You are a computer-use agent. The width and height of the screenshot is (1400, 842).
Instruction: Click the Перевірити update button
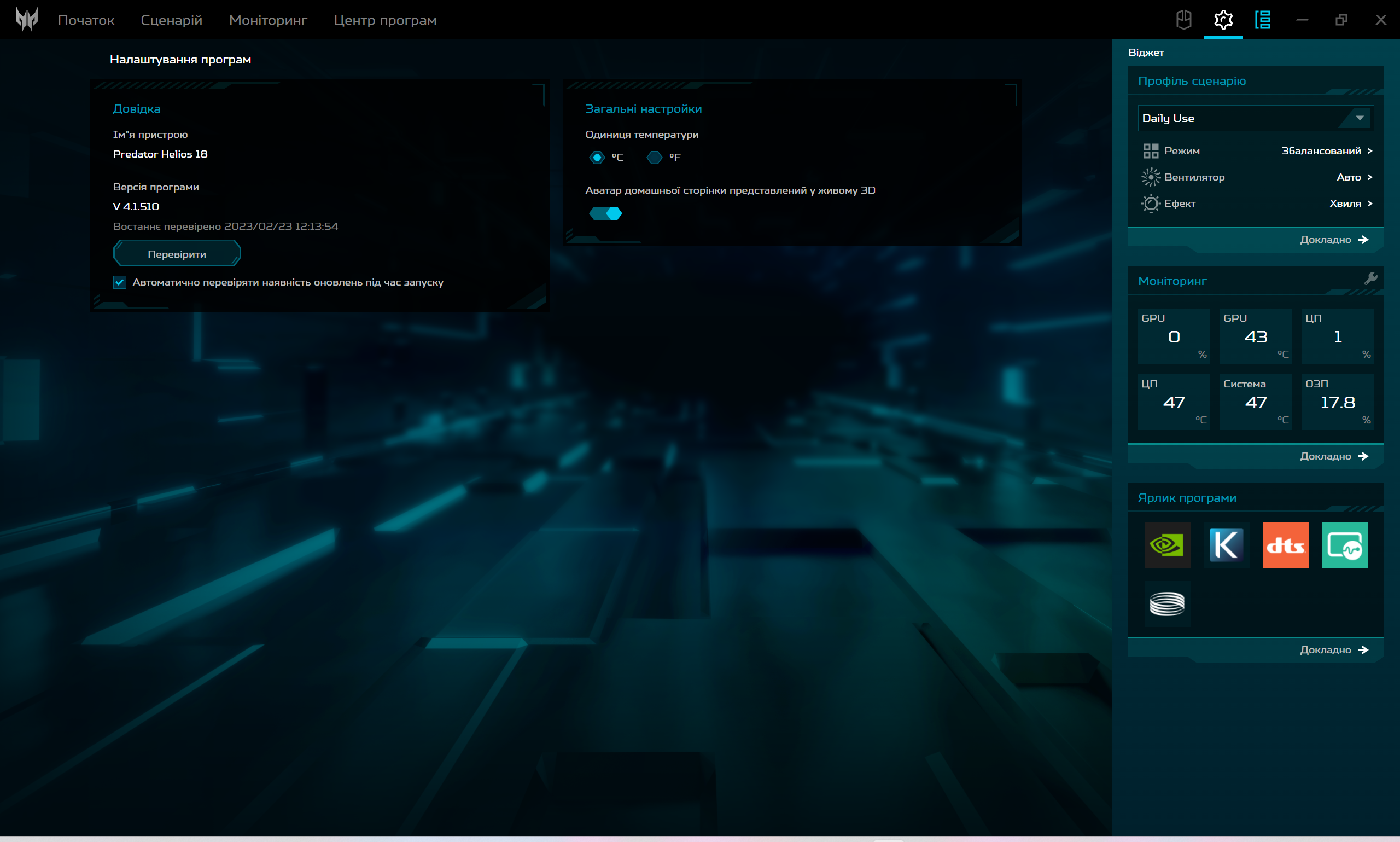click(177, 254)
